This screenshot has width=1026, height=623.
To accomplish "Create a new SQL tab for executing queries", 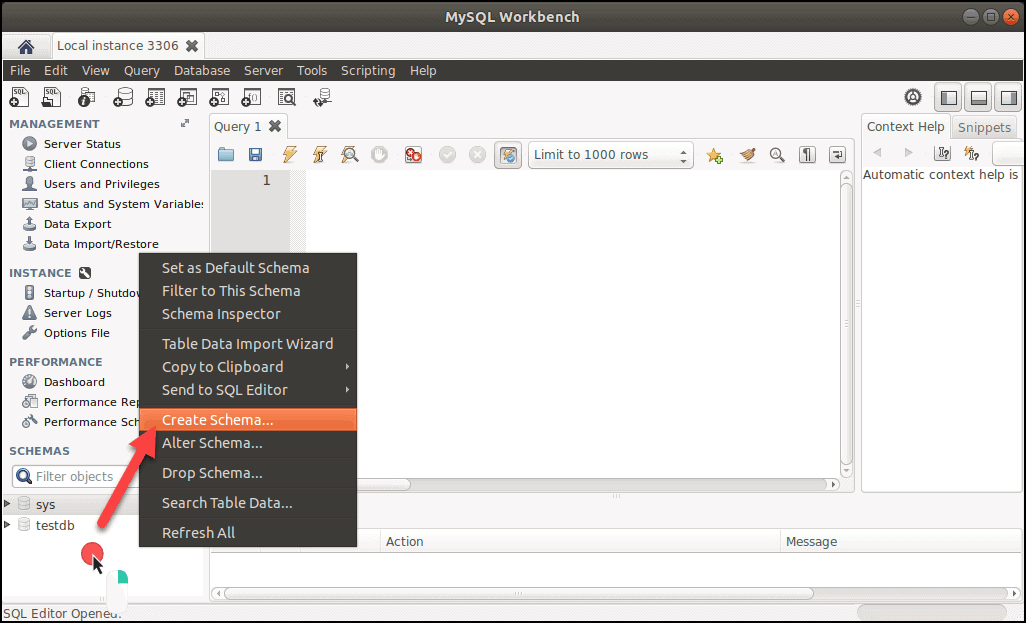I will [19, 97].
